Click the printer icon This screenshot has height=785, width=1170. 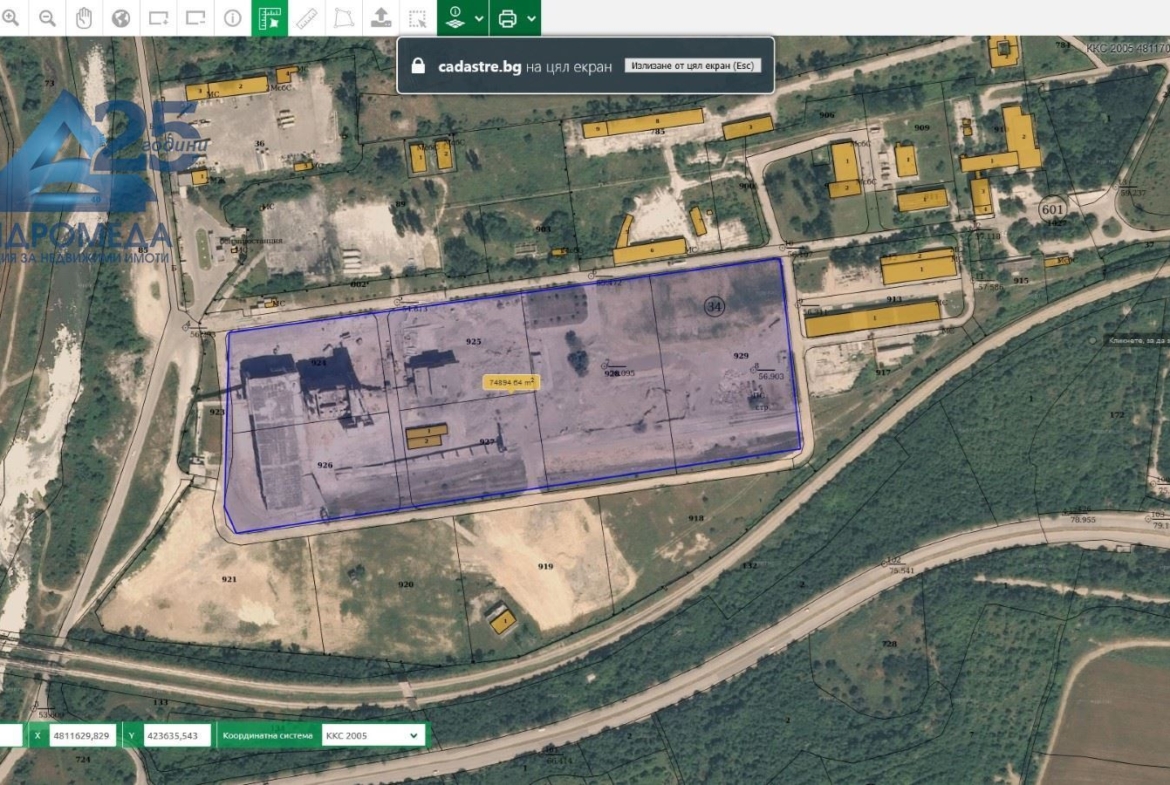507,18
